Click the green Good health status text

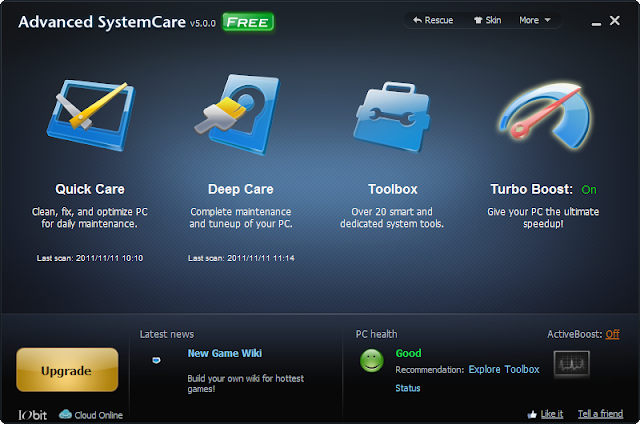pyautogui.click(x=408, y=353)
